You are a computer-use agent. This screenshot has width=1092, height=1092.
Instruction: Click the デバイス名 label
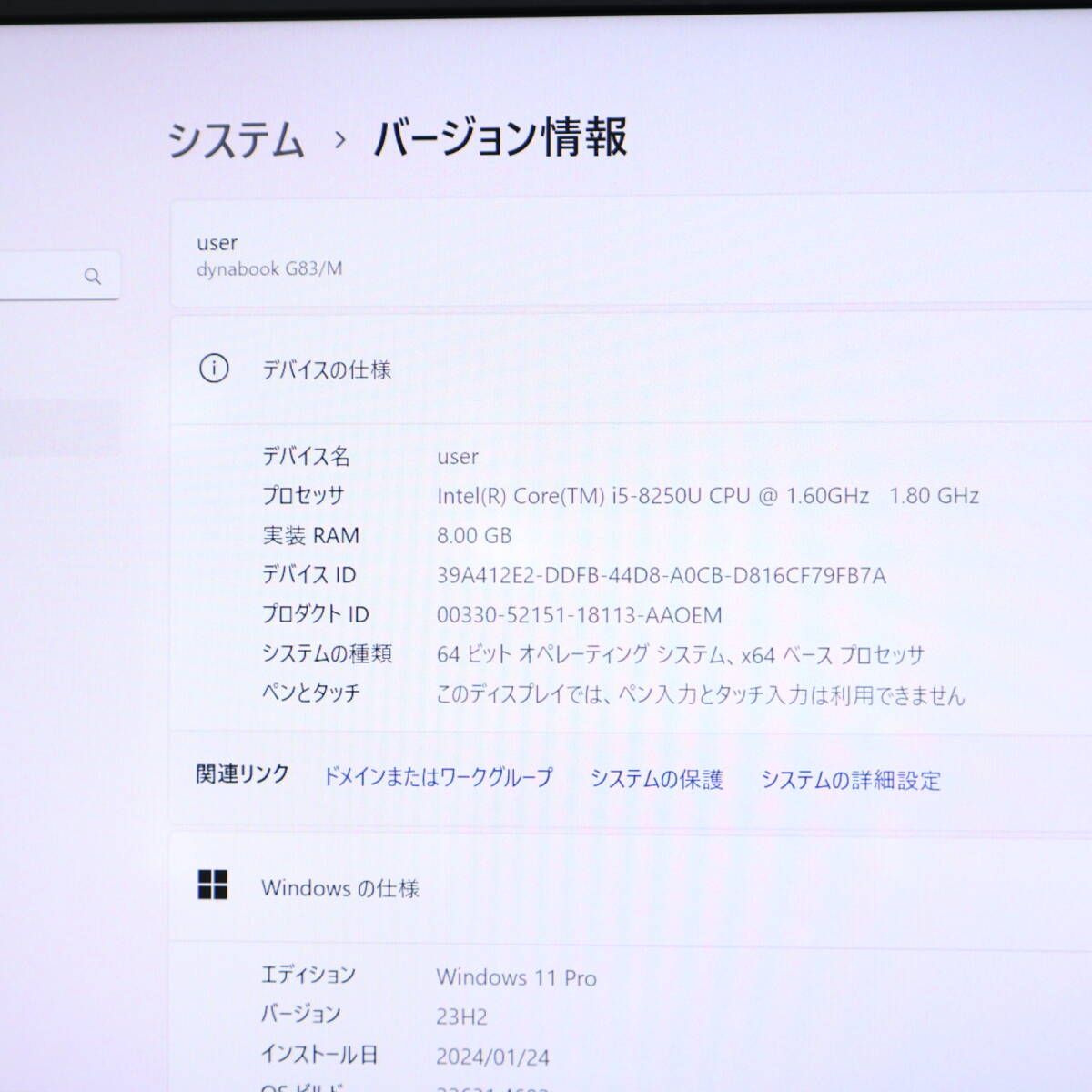point(307,456)
